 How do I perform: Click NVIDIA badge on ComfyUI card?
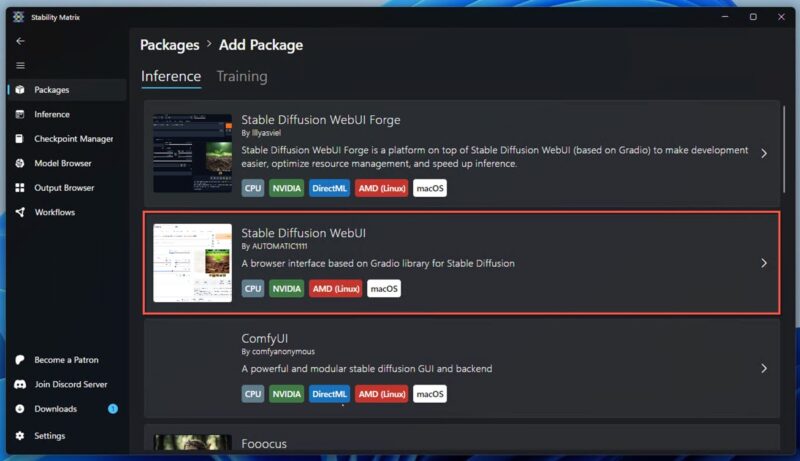286,394
